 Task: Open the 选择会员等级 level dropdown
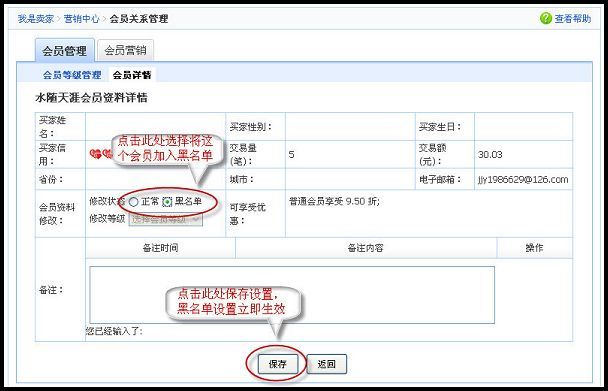click(x=166, y=219)
